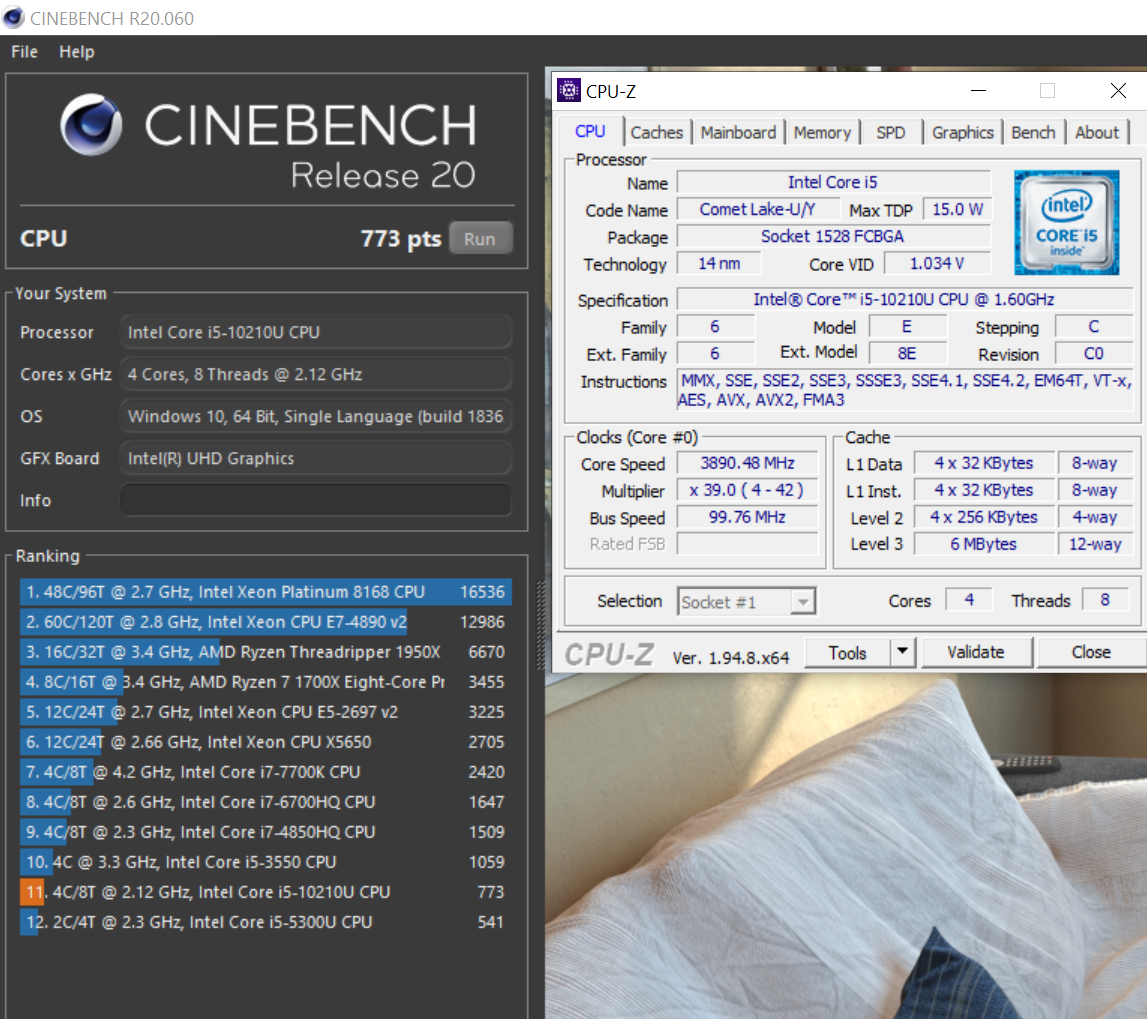Click the Close button in CPU-Z
The height and width of the screenshot is (1019, 1147).
pyautogui.click(x=1091, y=653)
